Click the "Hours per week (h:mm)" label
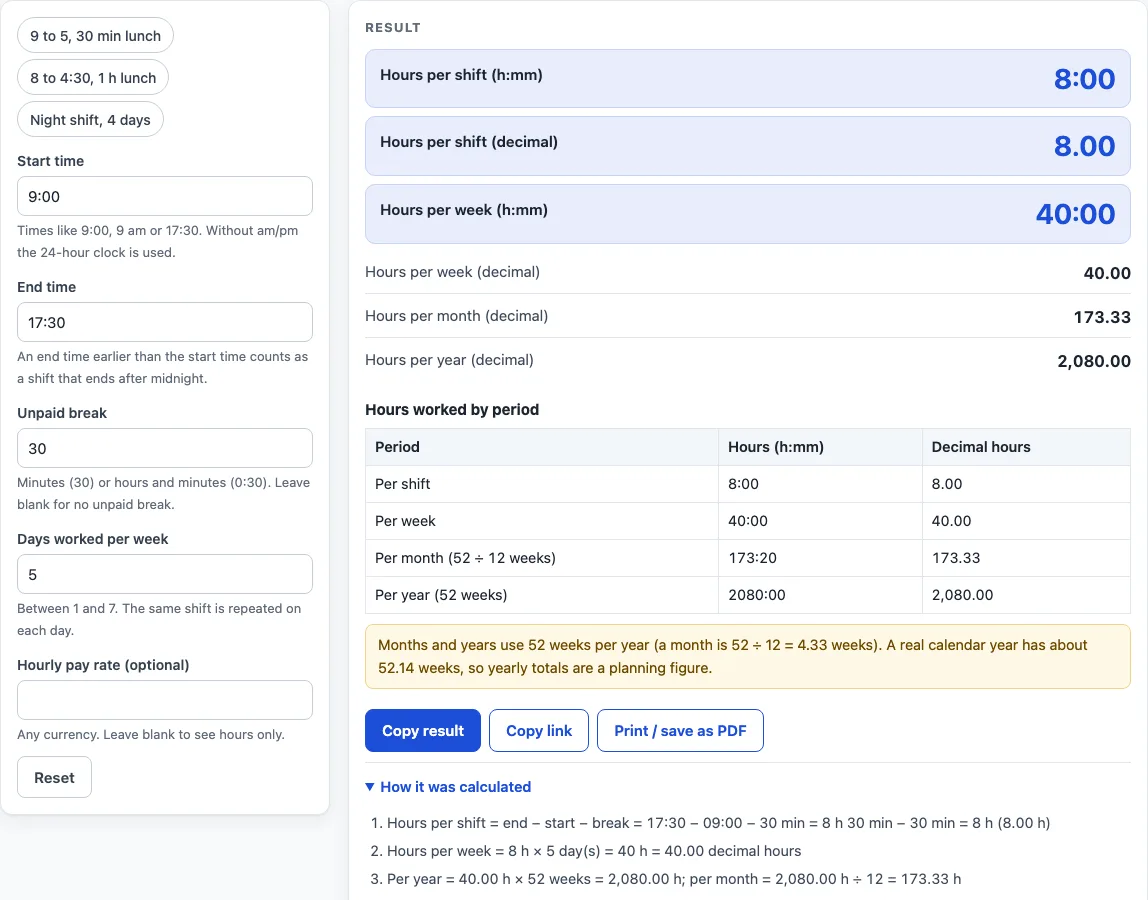 [x=463, y=210]
